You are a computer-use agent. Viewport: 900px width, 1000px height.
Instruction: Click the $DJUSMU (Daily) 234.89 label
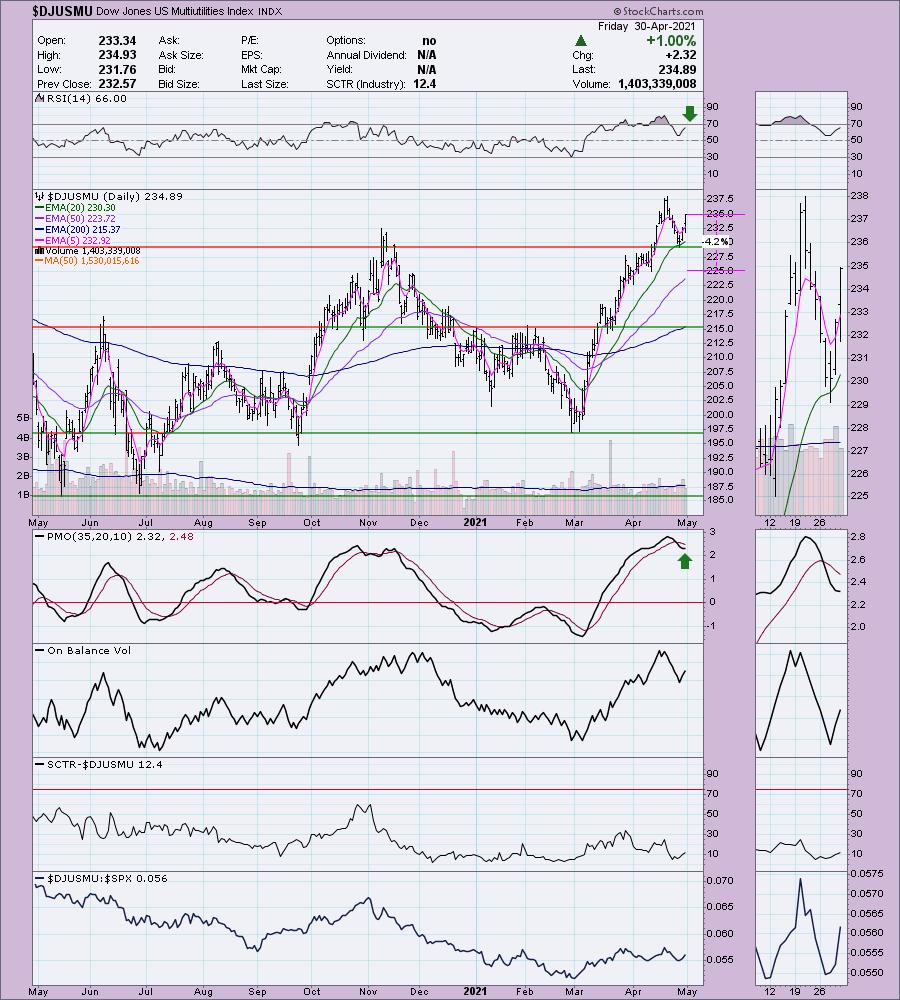pos(109,196)
